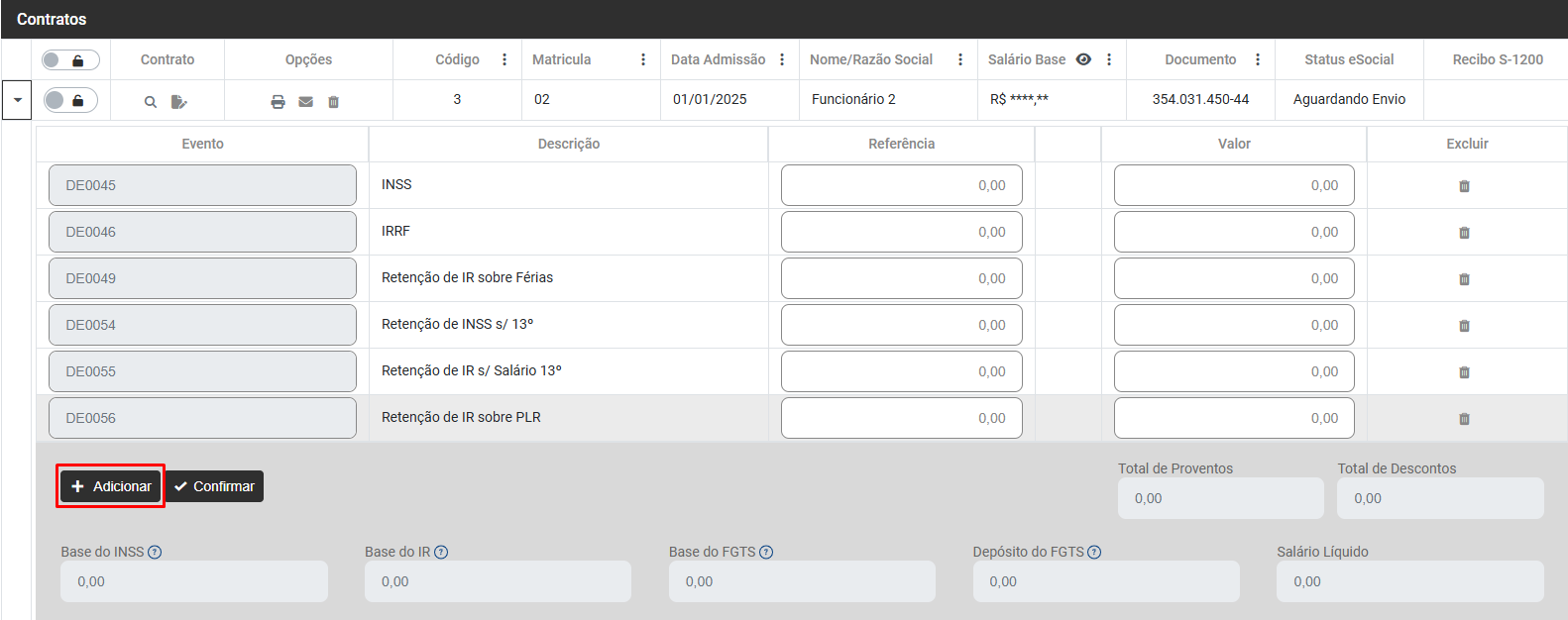Click the envelope email icon in Opções
Viewport: 1568px width, 620px height.
coord(306,102)
